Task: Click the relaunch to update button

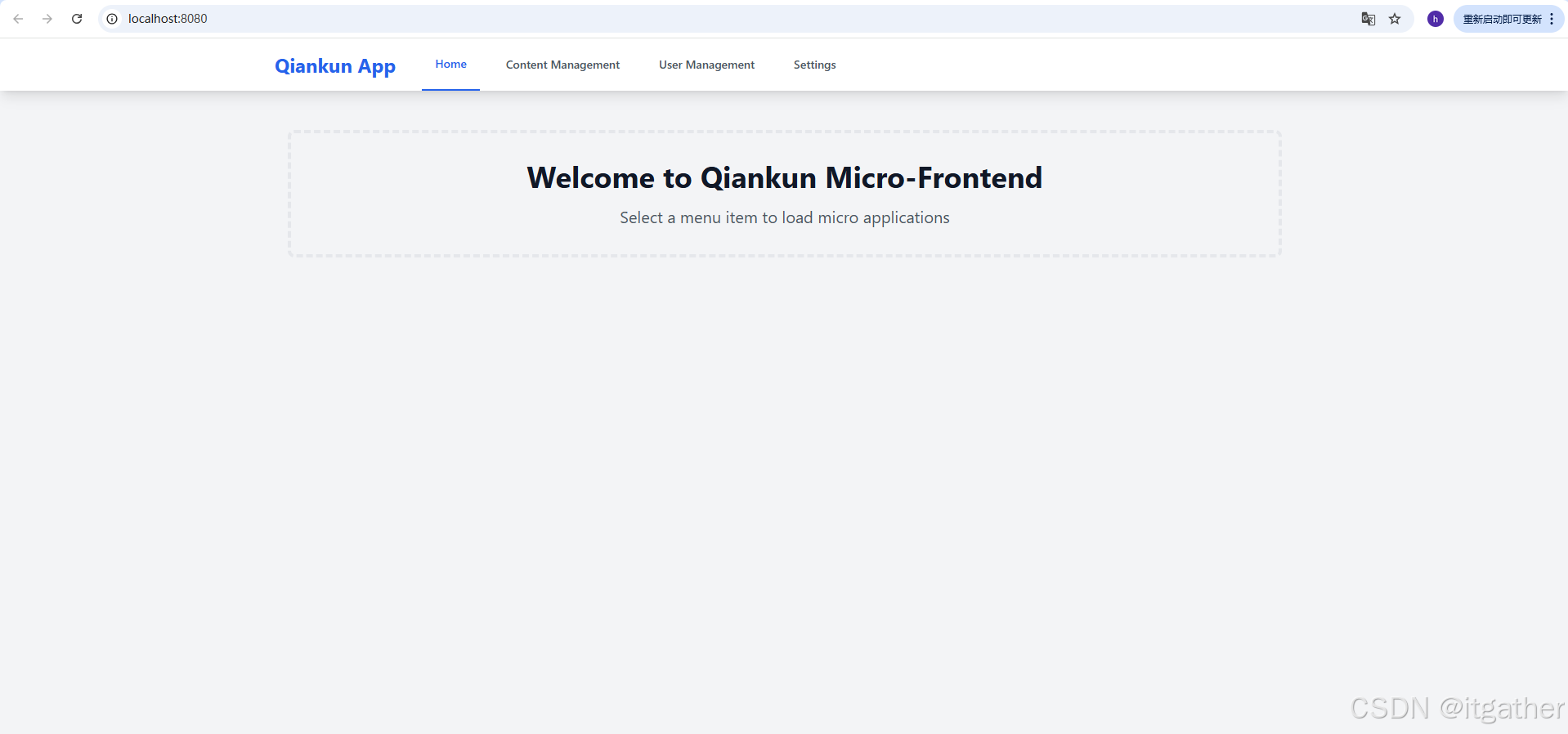Action: coord(1502,19)
